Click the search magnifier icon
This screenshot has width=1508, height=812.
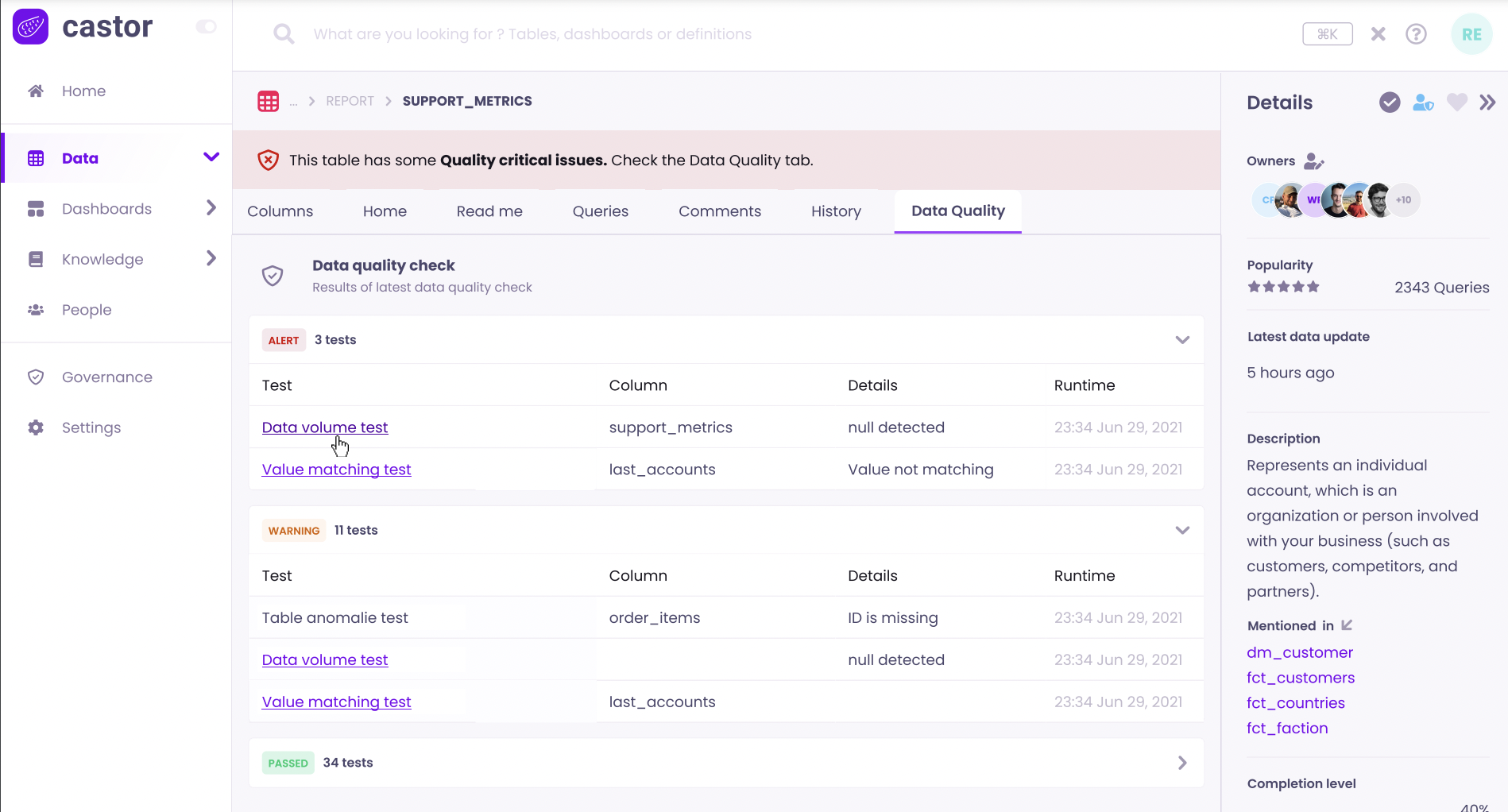pyautogui.click(x=284, y=34)
